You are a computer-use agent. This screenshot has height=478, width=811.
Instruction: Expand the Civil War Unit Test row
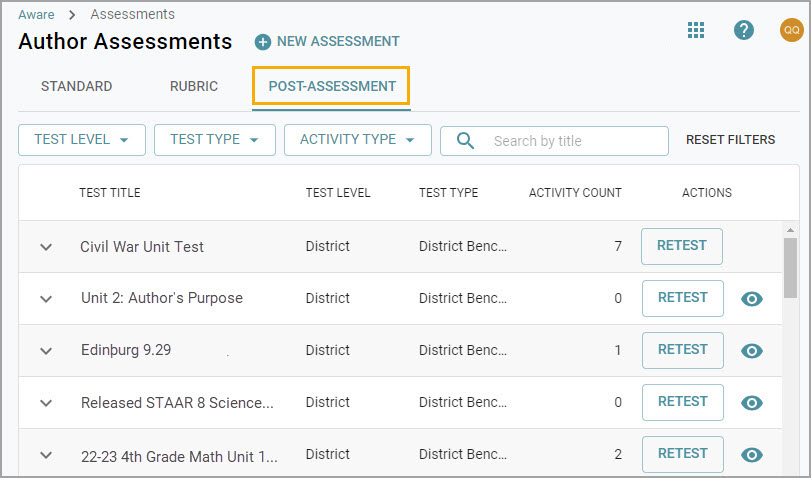(46, 247)
